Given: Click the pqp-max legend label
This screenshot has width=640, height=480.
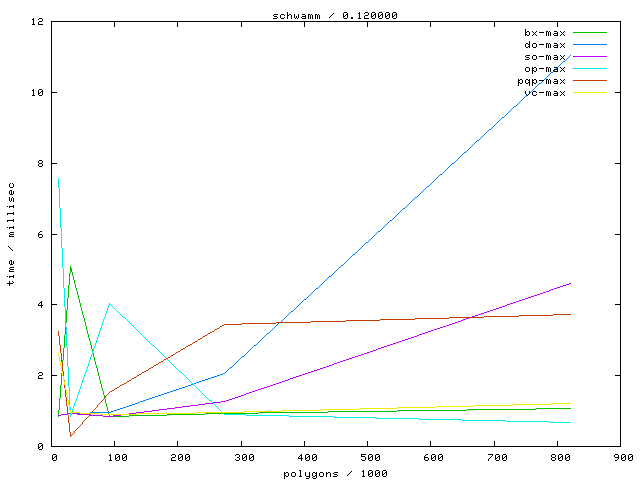Looking at the screenshot, I should tap(542, 81).
